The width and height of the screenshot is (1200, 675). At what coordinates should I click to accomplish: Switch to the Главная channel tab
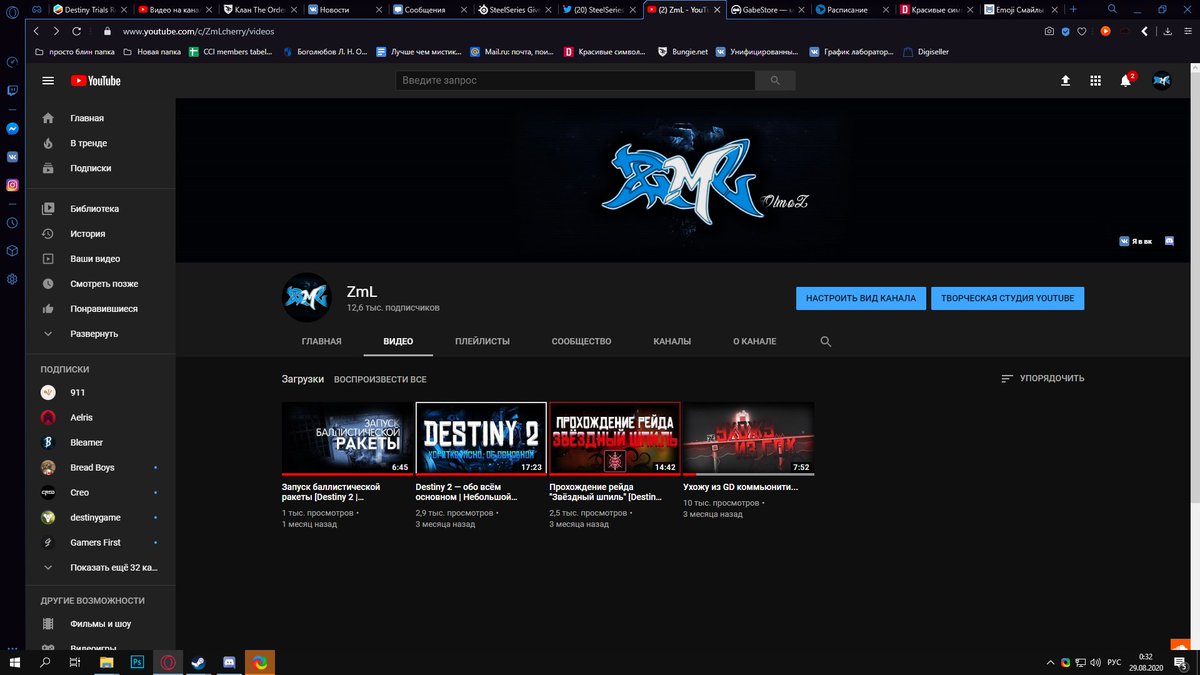[321, 342]
